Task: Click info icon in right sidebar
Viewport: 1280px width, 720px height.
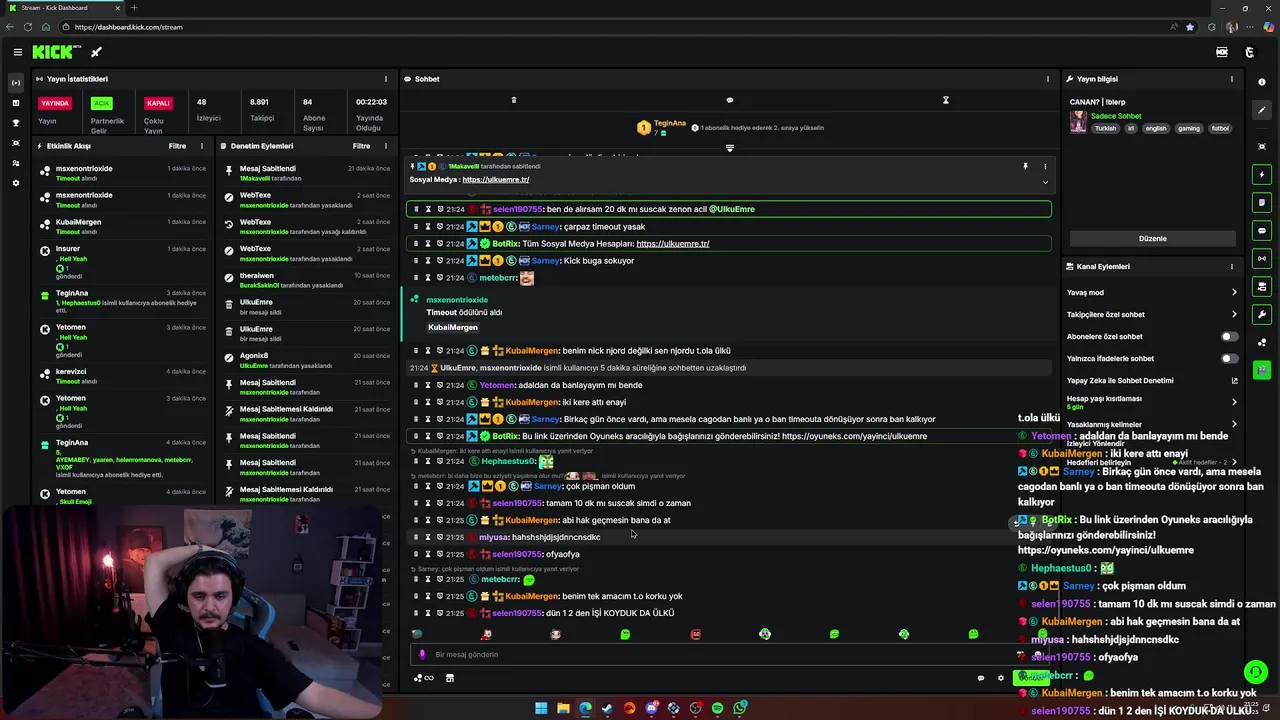Action: pyautogui.click(x=1262, y=82)
